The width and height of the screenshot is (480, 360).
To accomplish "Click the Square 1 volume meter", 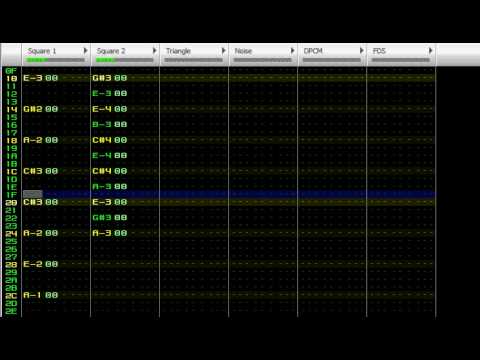I will point(56,60).
